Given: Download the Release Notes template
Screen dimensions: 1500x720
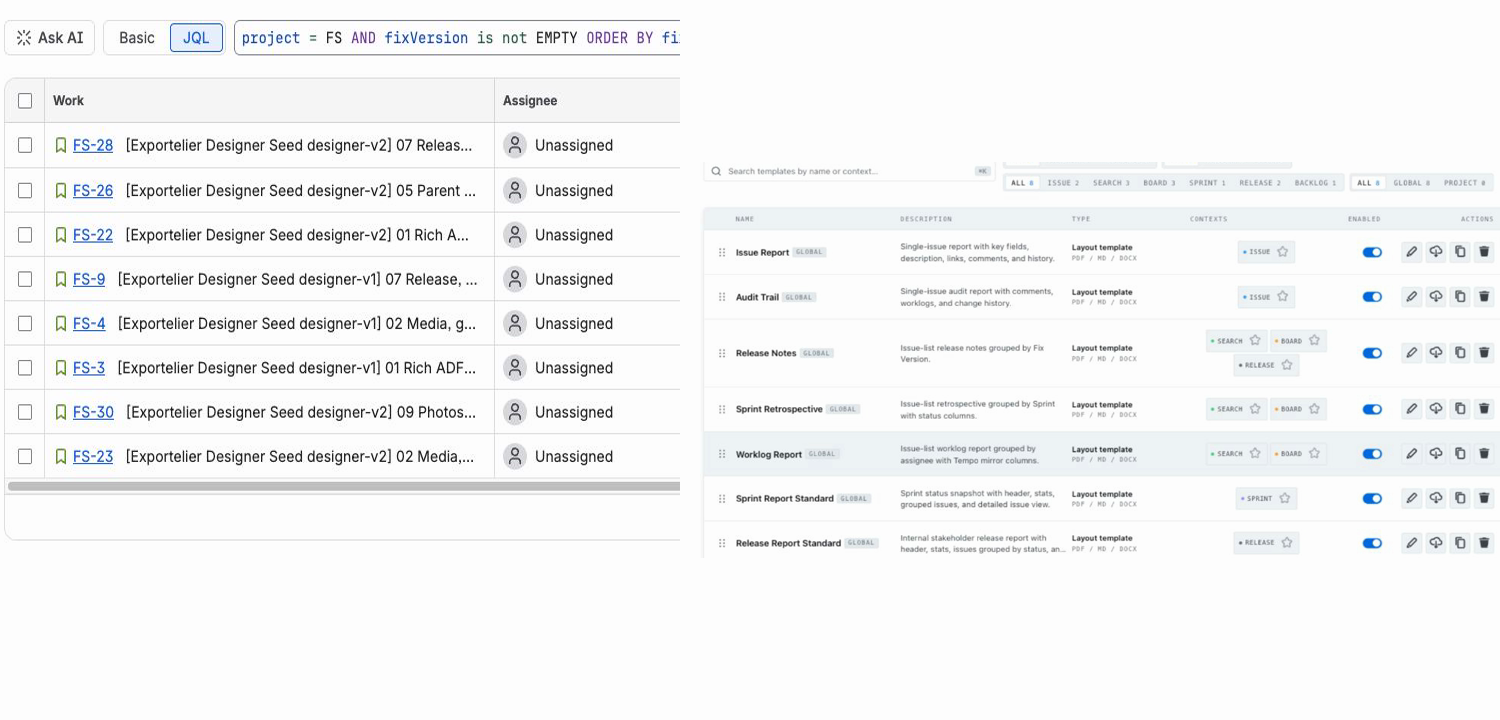Looking at the screenshot, I should click(1435, 353).
